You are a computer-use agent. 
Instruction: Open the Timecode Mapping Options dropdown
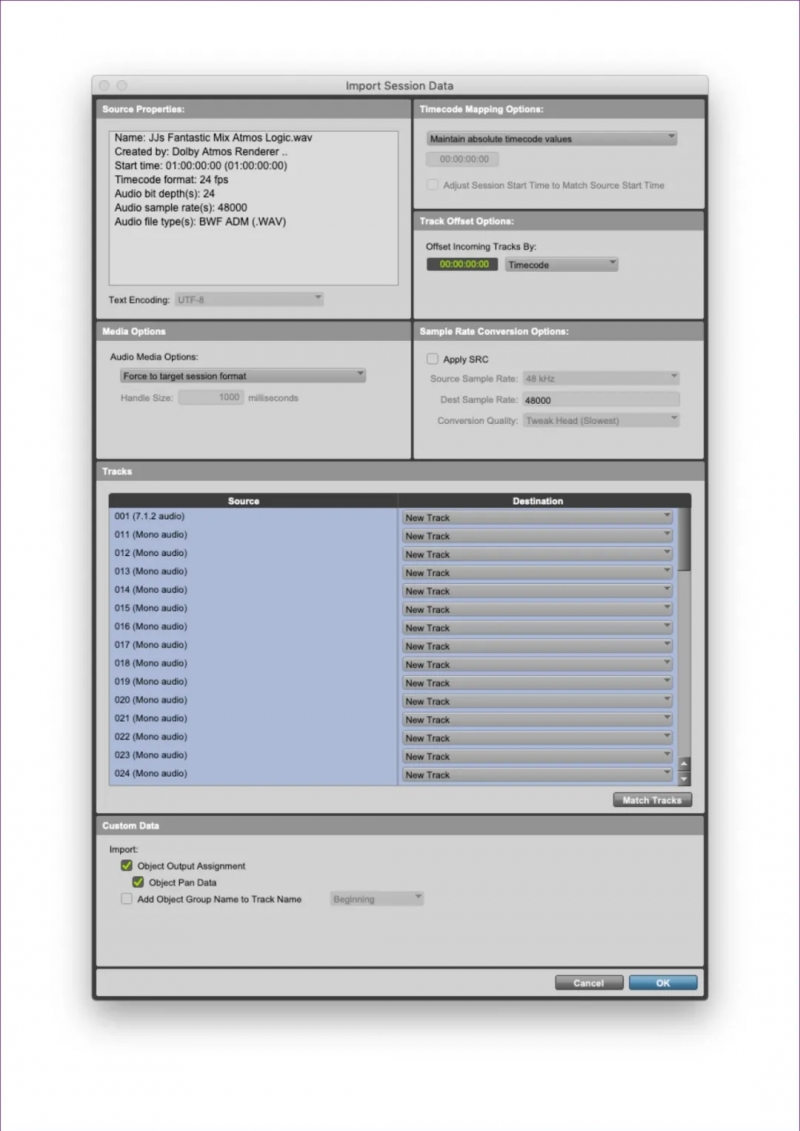(551, 138)
